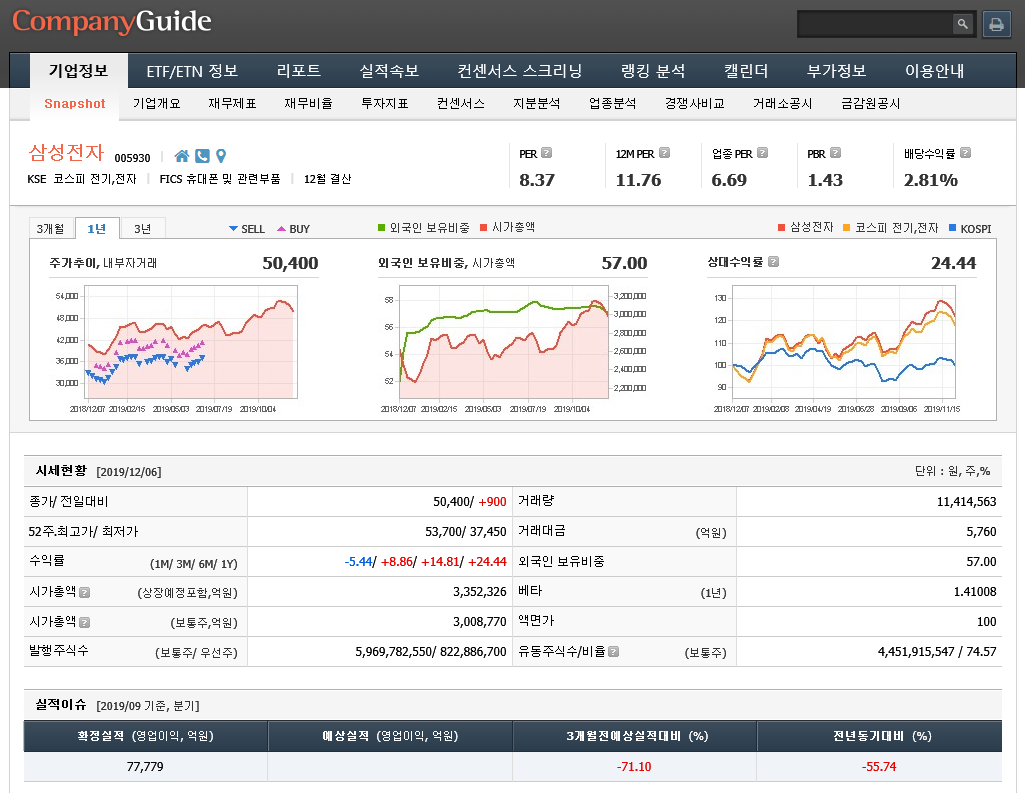This screenshot has height=793, width=1025.
Task: Click the stock code 005930
Action: pos(132,158)
